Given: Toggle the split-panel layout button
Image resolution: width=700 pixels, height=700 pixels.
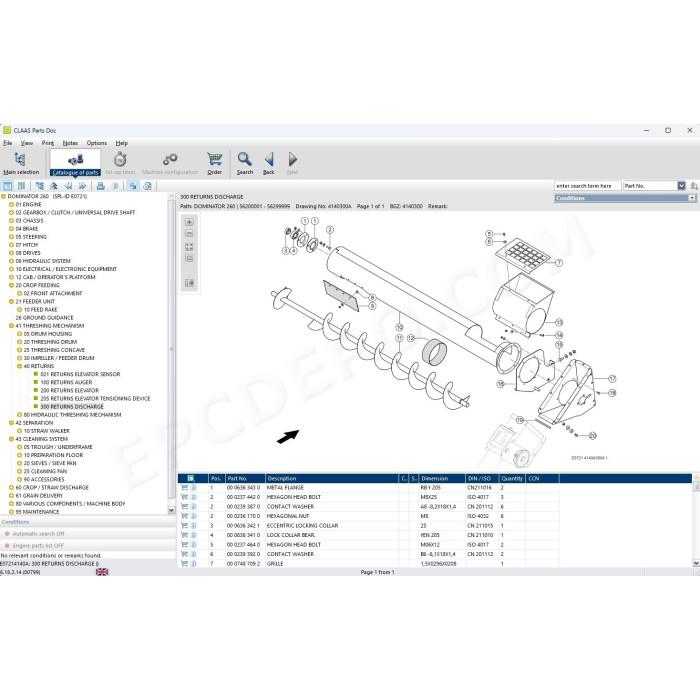Looking at the screenshot, I should point(8,186).
